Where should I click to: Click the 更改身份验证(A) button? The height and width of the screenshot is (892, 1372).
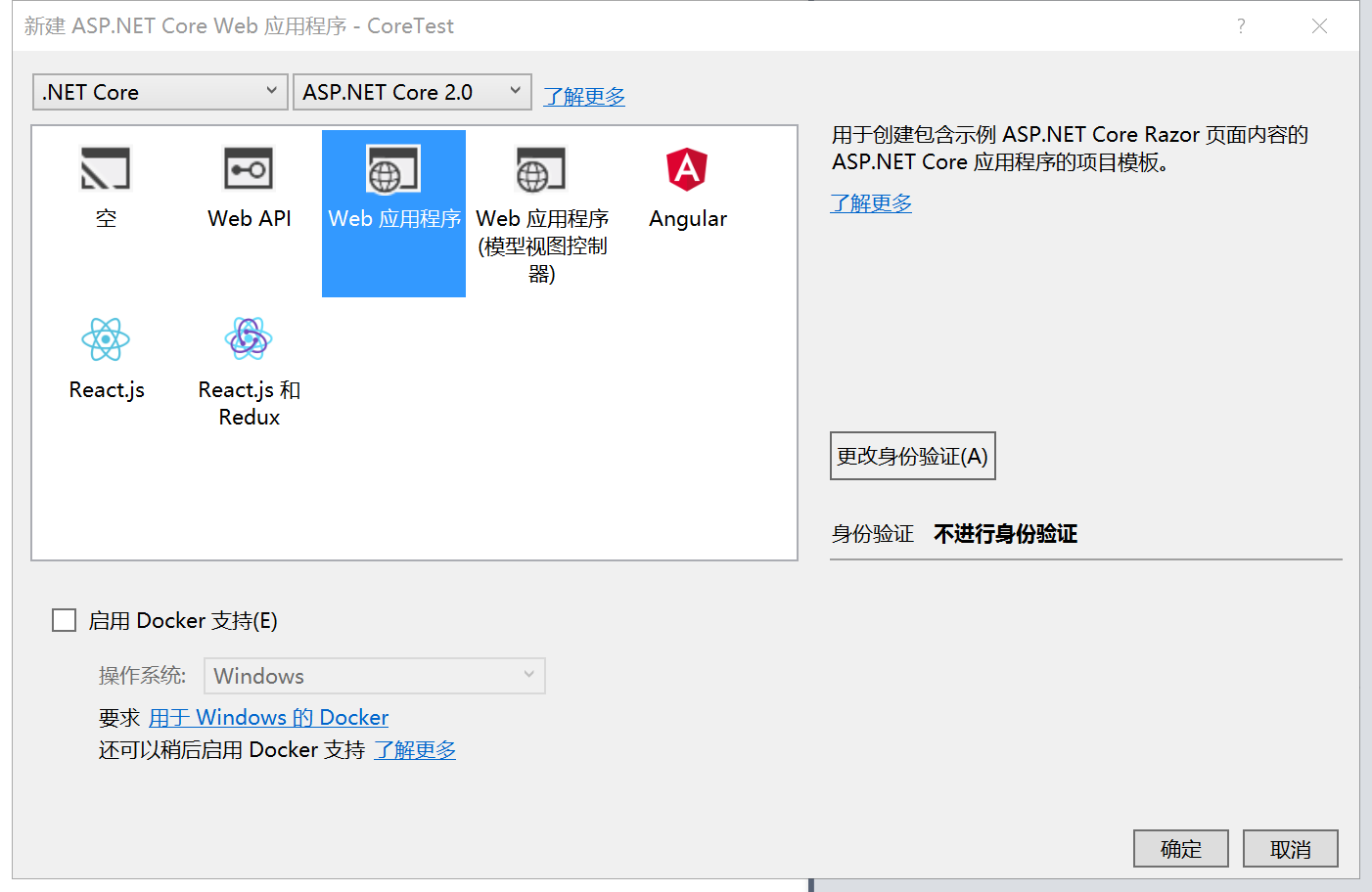coord(913,456)
